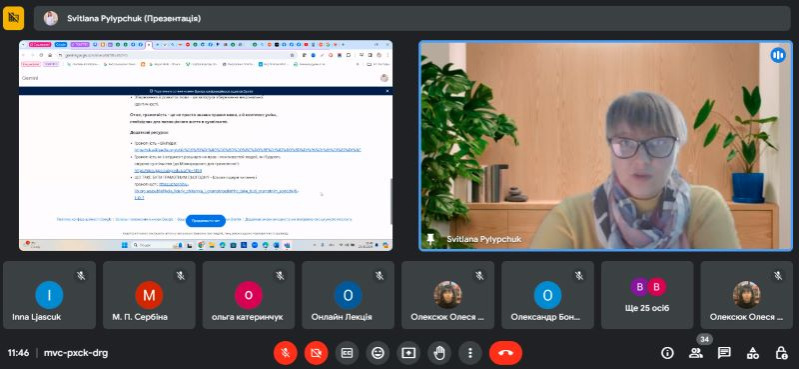The height and width of the screenshot is (369, 799).
Task: Raise your hand
Action: (439, 353)
